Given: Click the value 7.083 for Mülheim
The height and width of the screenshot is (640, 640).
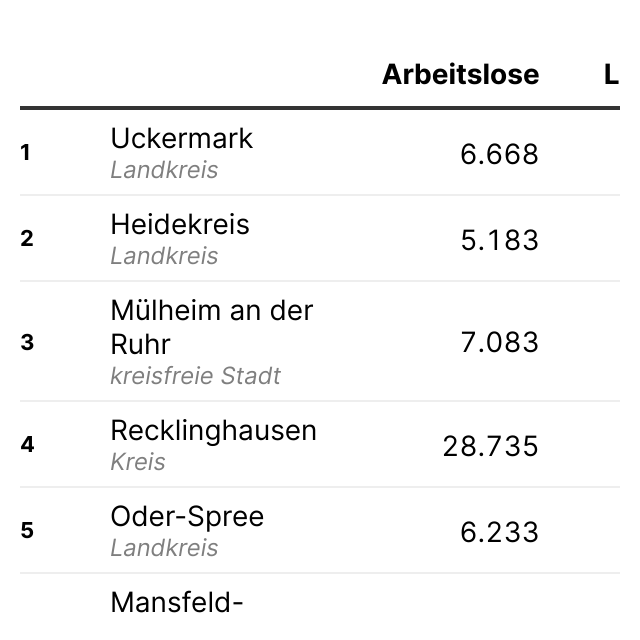Looking at the screenshot, I should tap(499, 342).
